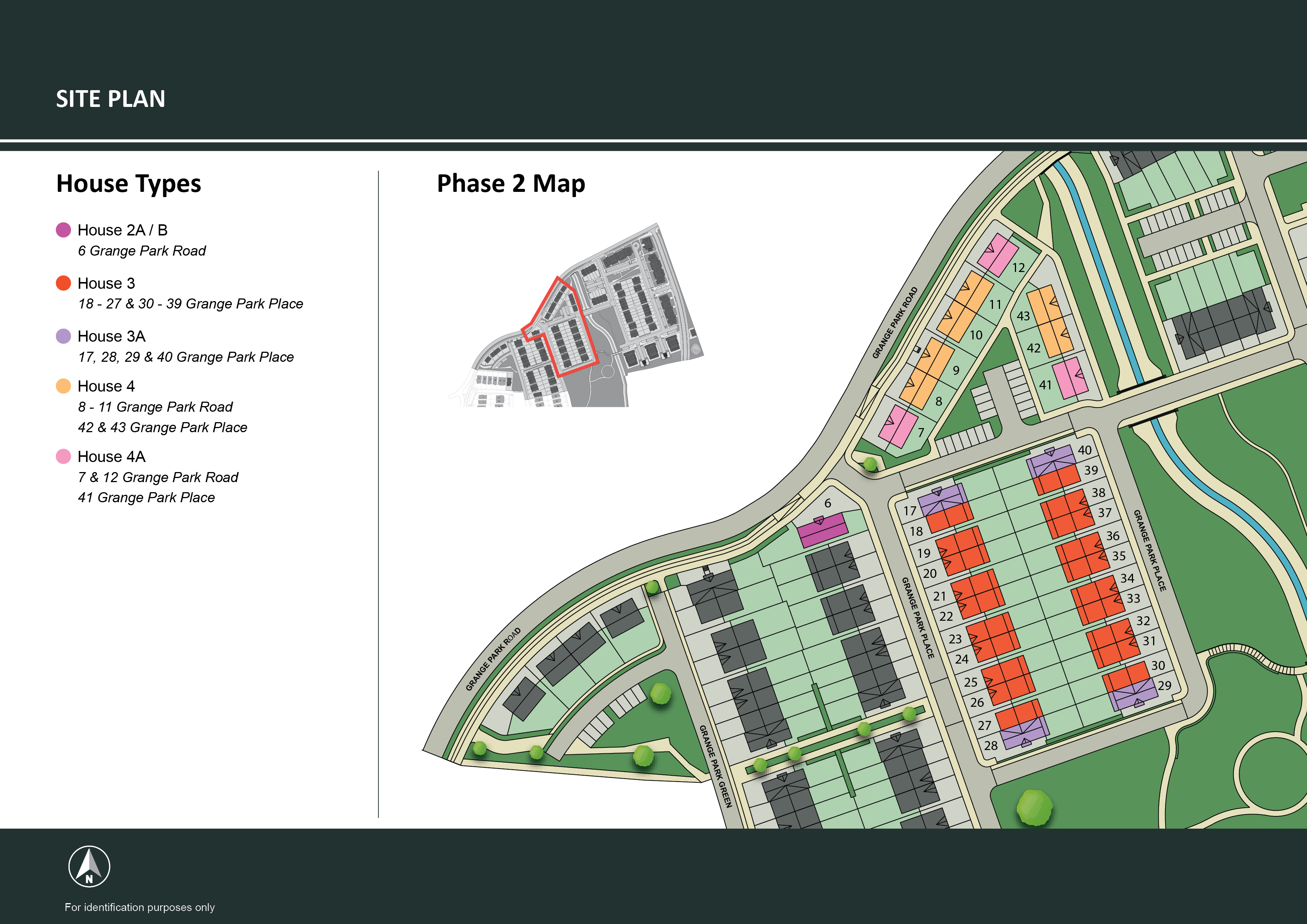1307x924 pixels.
Task: Click '7 & 12 Grange Park Road' text
Action: [158, 477]
